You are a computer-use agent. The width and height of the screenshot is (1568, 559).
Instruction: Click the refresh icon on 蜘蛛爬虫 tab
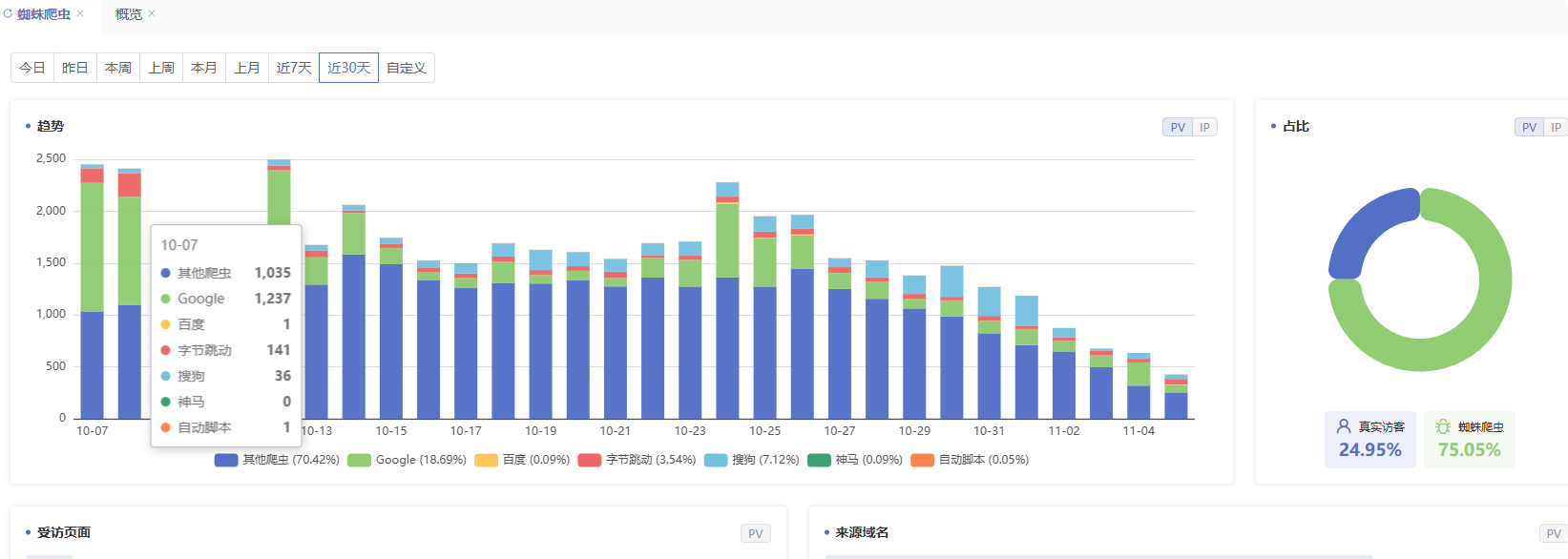[8, 14]
